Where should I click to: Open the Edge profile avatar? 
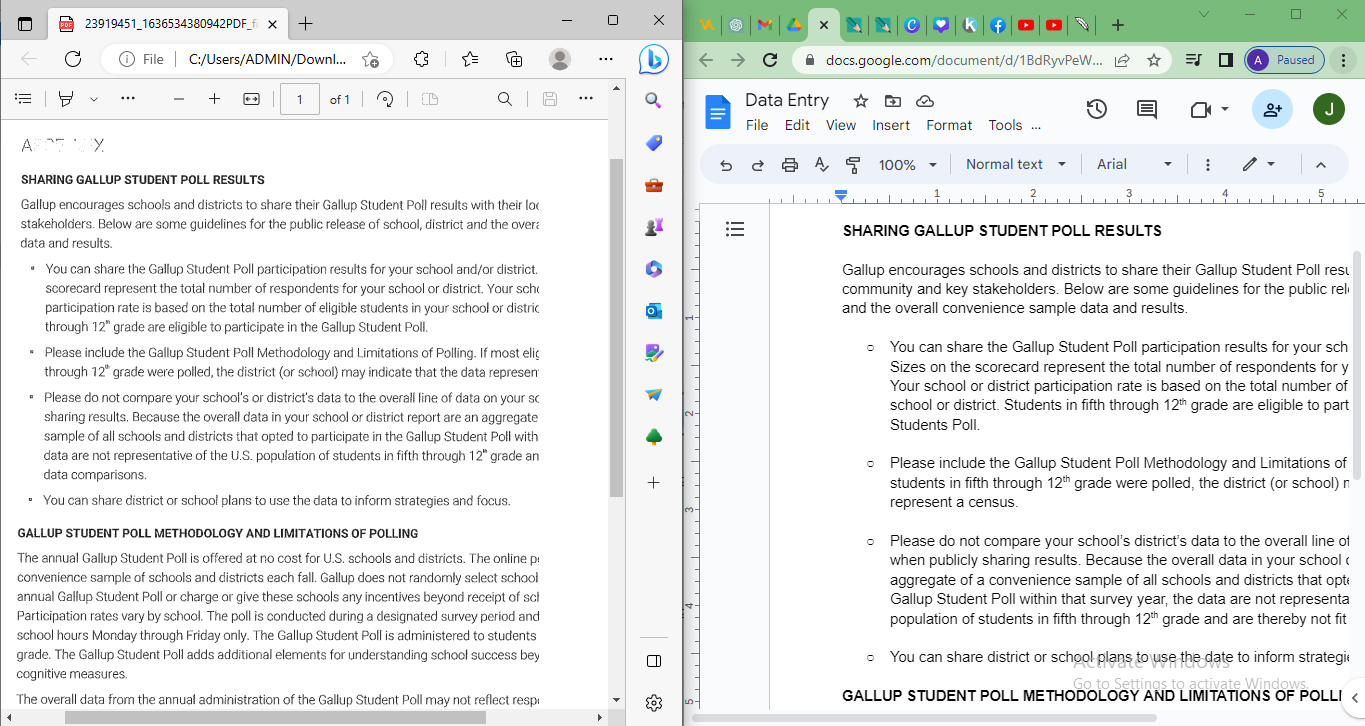(x=560, y=59)
